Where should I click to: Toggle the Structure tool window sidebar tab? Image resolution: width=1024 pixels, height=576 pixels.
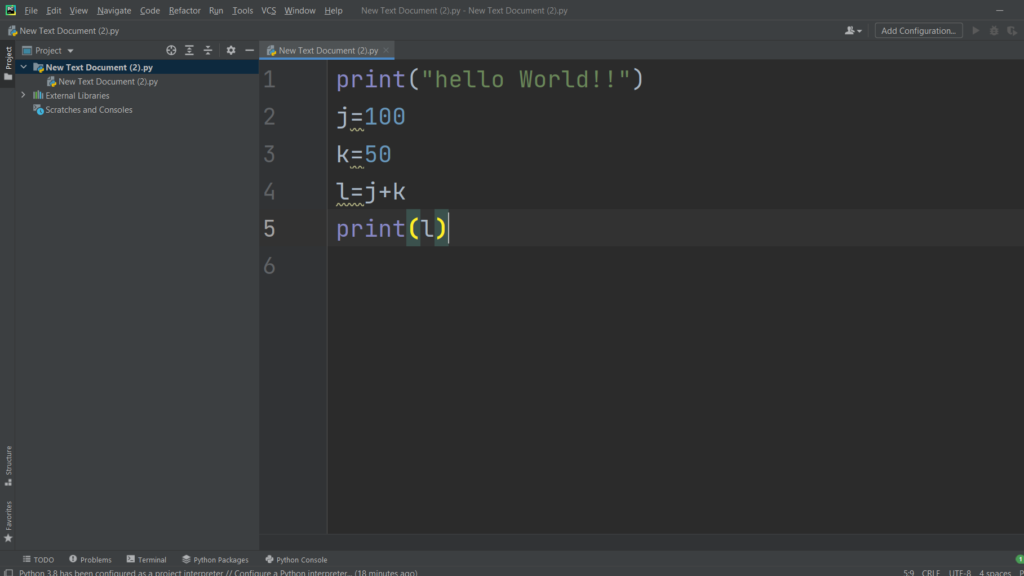coord(8,466)
